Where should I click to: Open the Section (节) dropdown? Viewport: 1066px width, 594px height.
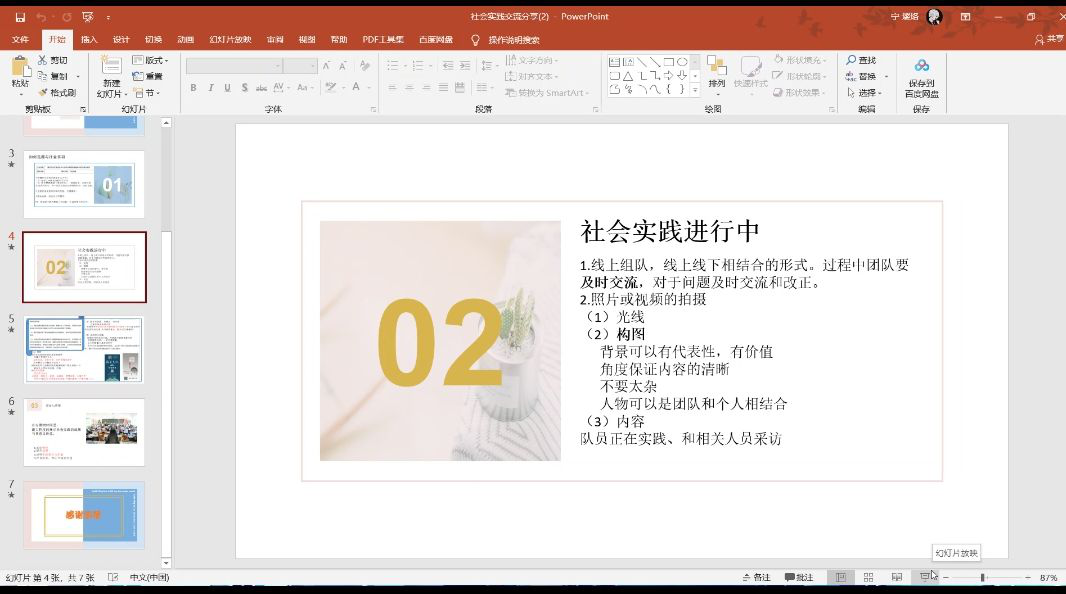(x=151, y=92)
